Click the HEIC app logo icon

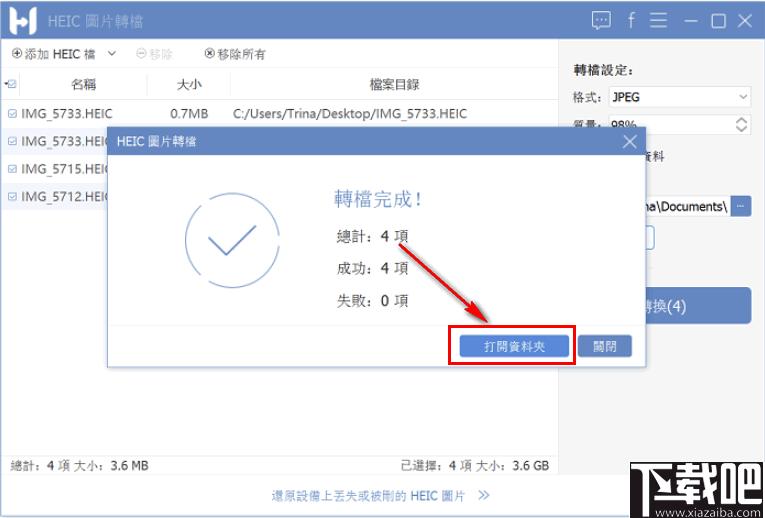(23, 20)
